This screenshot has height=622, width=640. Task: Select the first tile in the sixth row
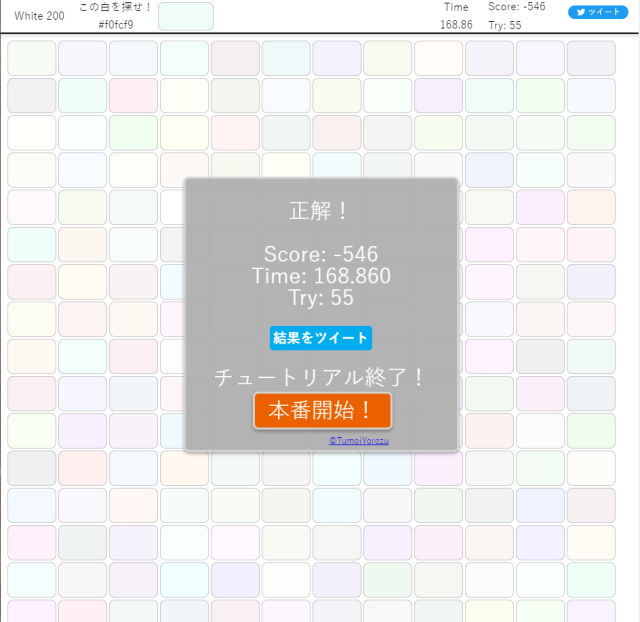tap(32, 244)
